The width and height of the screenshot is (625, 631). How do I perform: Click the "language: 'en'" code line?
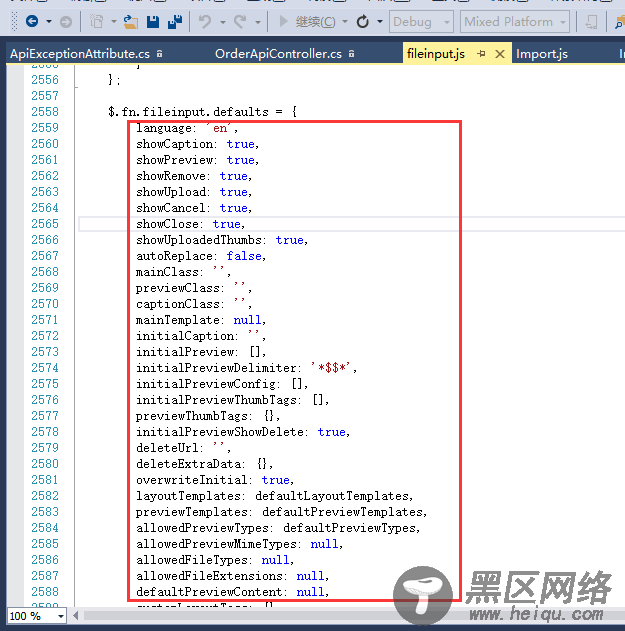pos(187,128)
